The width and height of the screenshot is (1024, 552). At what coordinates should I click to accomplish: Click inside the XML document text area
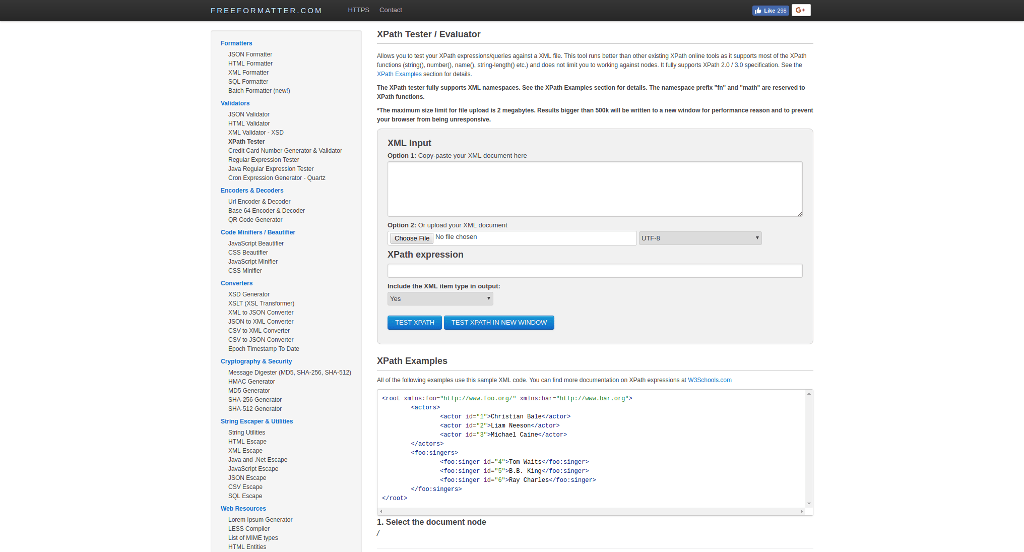click(594, 189)
